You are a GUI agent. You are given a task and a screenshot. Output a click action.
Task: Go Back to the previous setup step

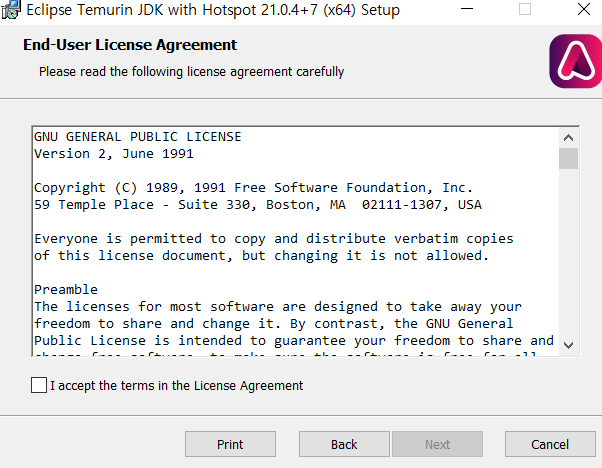click(x=344, y=444)
